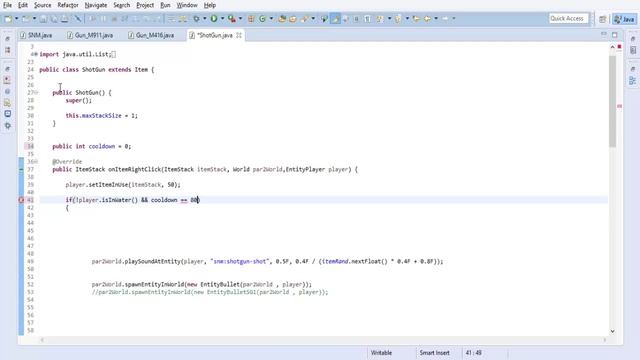The width and height of the screenshot is (640, 360).
Task: Click the green Run button icon
Action: coord(214,19)
